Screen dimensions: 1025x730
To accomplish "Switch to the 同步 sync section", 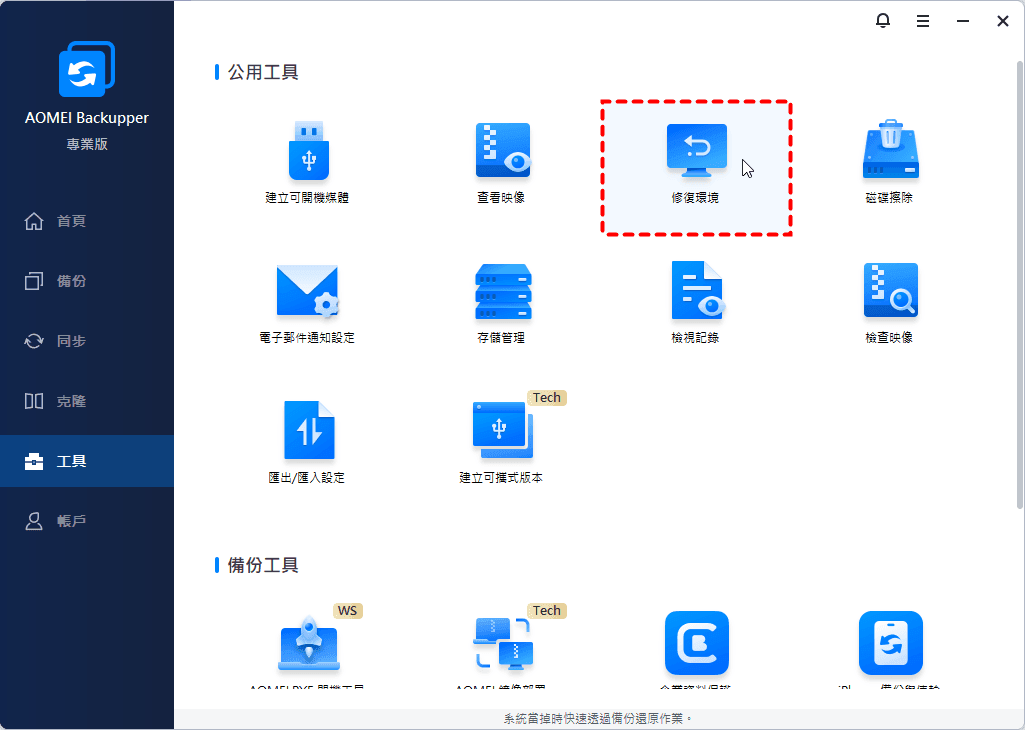I will (70, 341).
